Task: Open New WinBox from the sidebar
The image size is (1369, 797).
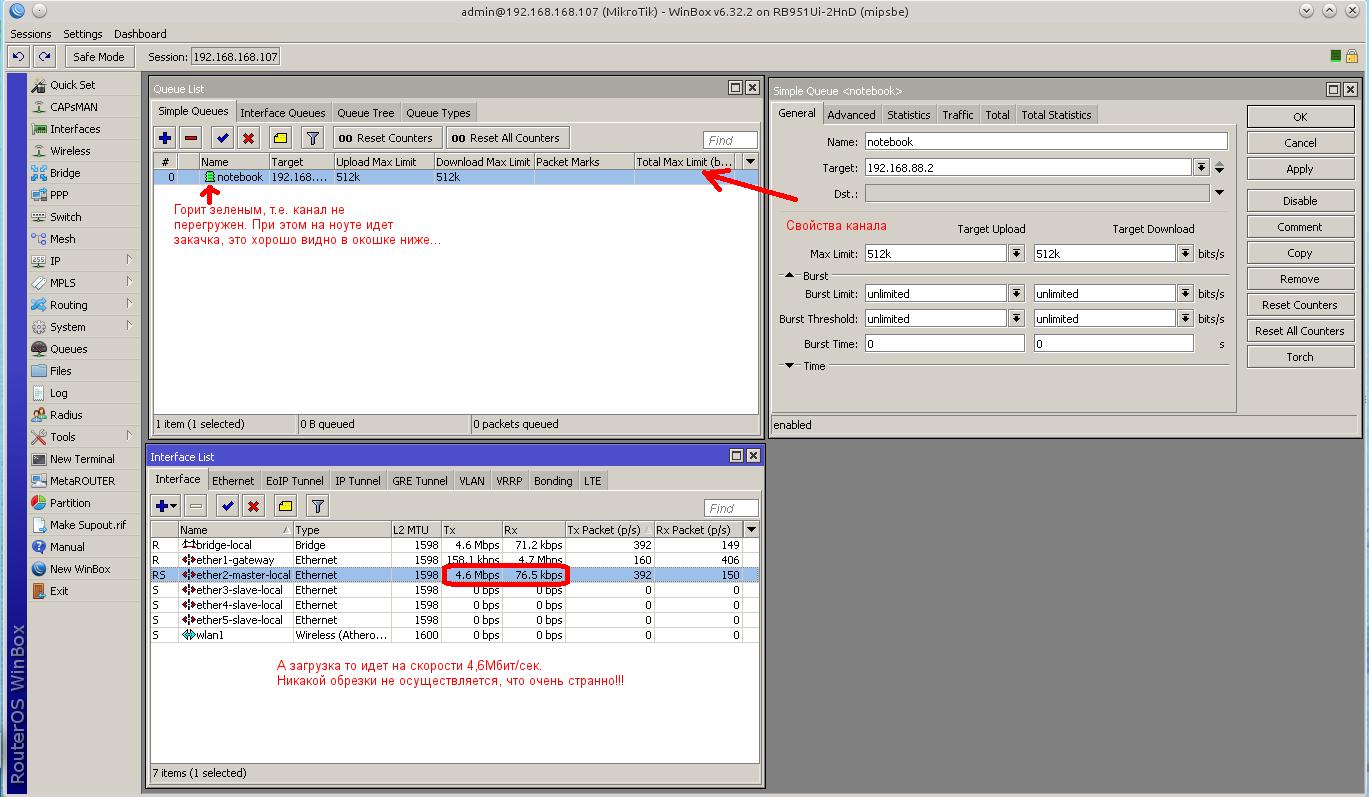Action: coord(80,569)
